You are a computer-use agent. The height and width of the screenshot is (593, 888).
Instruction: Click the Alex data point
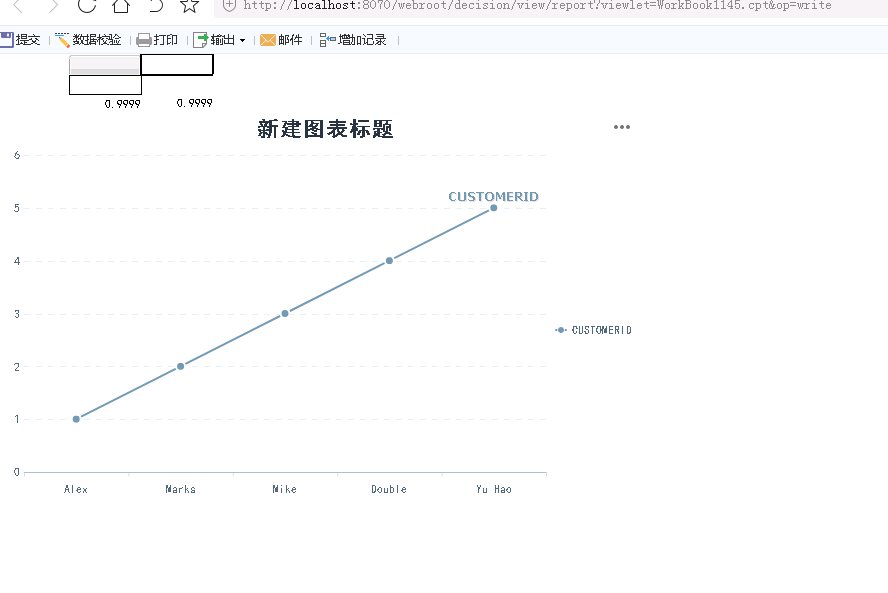point(76,419)
